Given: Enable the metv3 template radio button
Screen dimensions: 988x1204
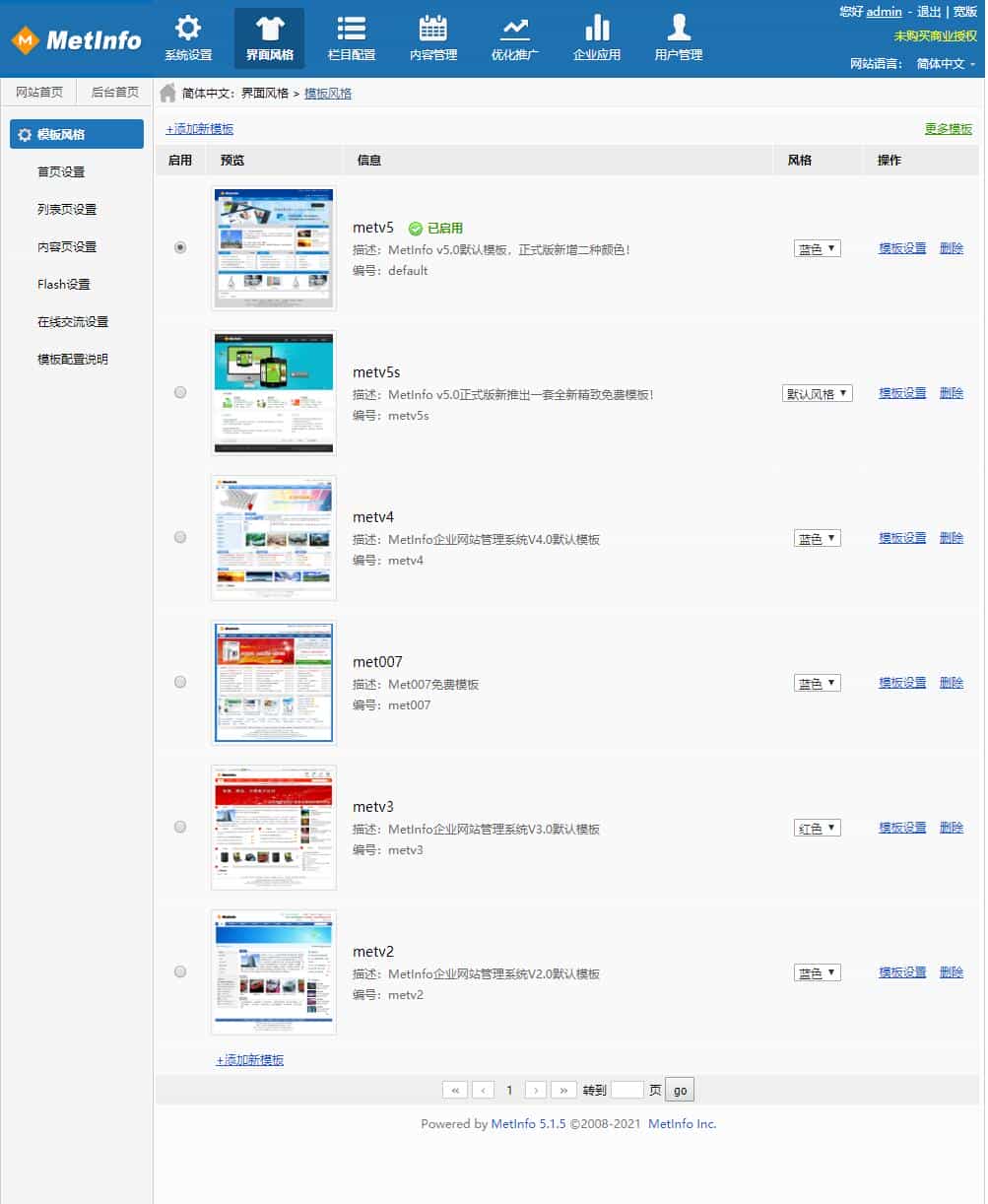Looking at the screenshot, I should tap(180, 827).
